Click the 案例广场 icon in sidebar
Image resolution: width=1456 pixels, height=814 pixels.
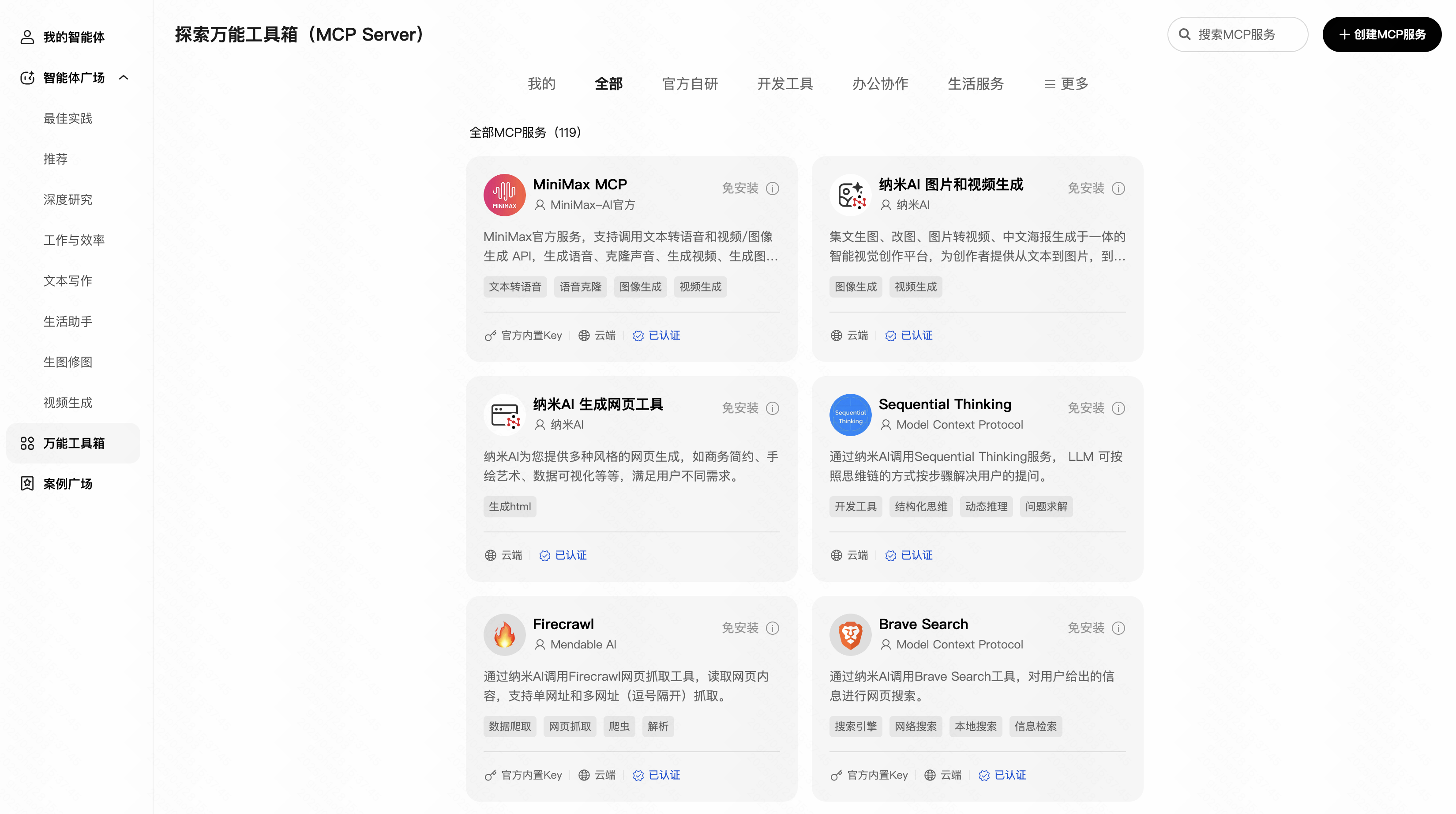[x=27, y=484]
